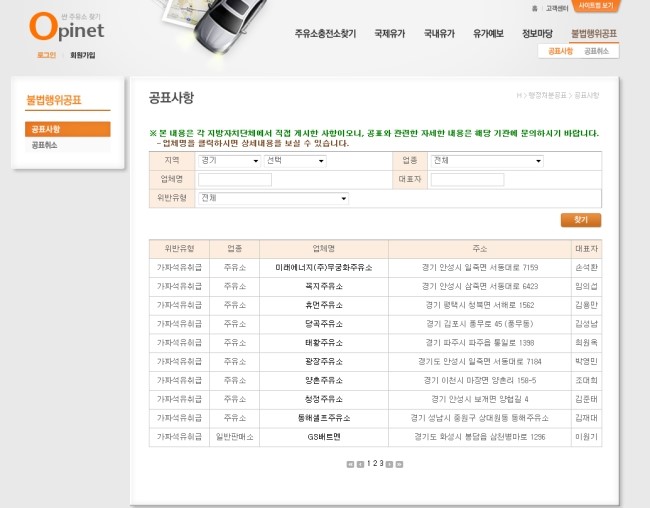Focus the 대표자 input field
Screen dimensions: 650x508
point(468,180)
